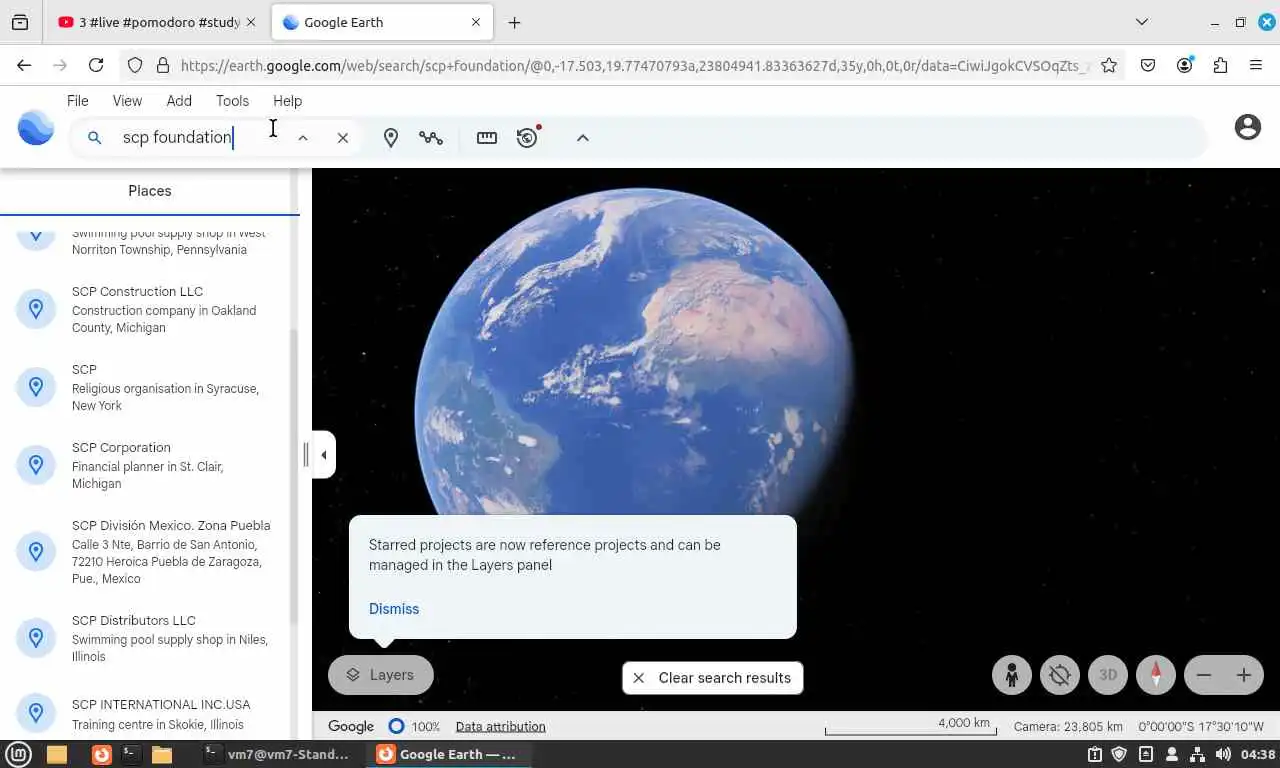1280x768 pixels.
Task: Select SCP Corporation result
Action: pyautogui.click(x=145, y=465)
